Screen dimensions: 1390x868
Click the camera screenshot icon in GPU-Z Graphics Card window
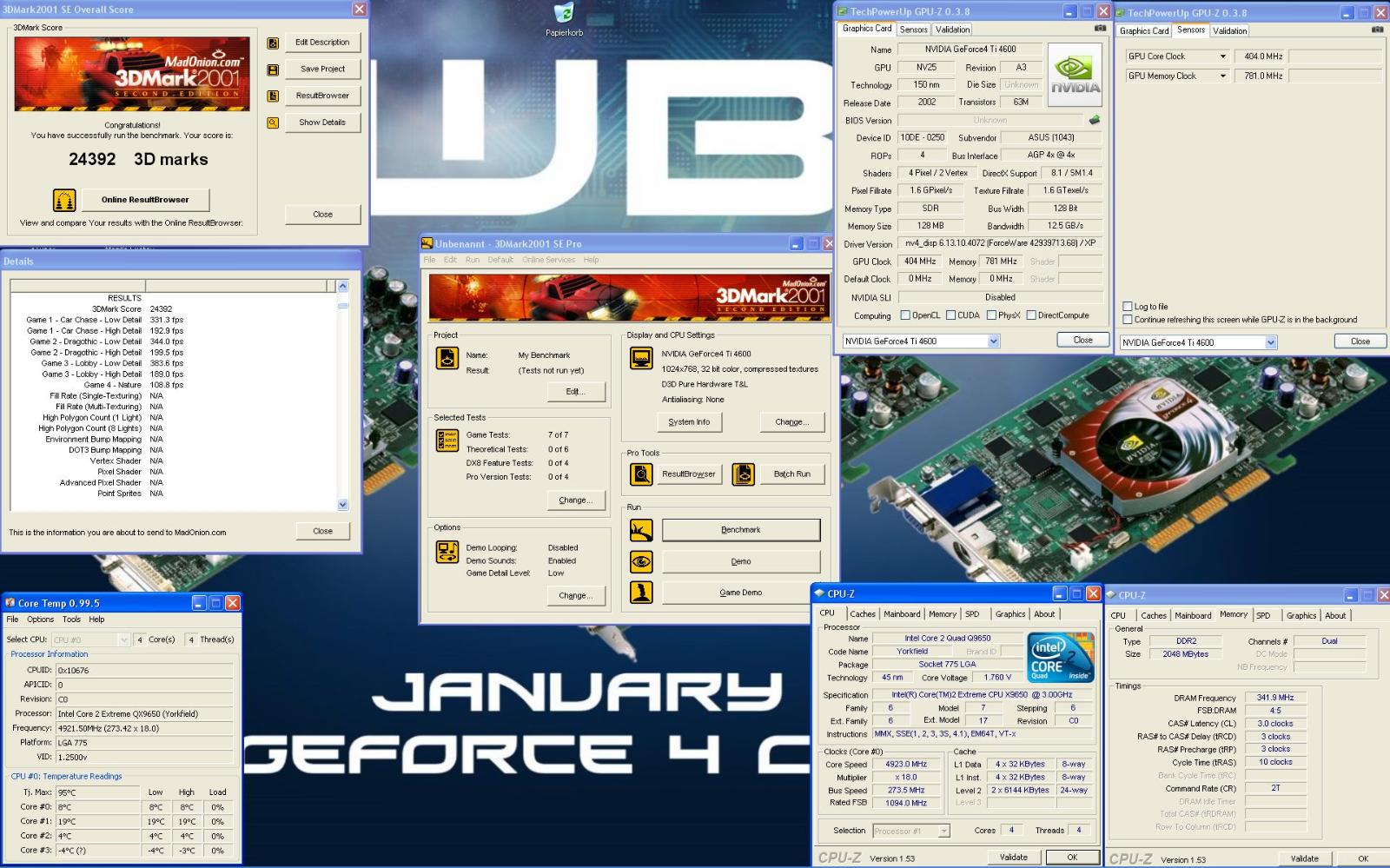[1100, 29]
